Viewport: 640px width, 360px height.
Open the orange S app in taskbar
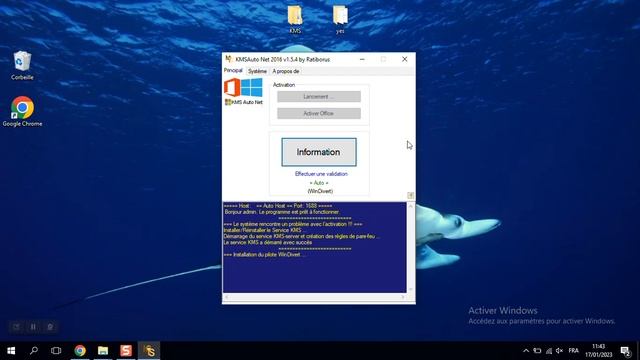point(126,351)
